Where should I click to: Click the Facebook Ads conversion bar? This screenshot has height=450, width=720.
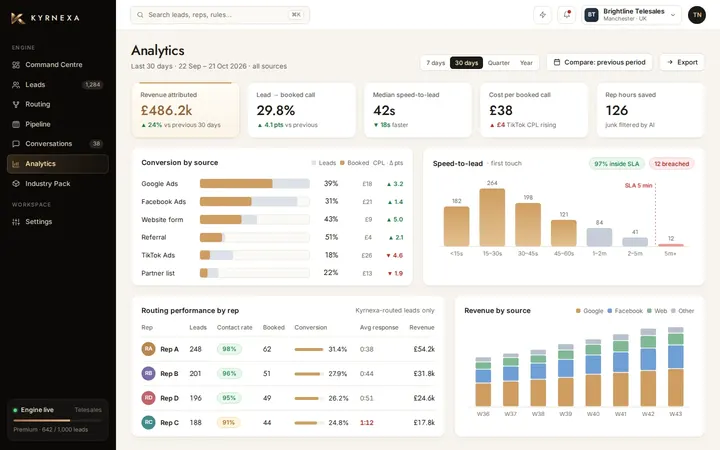[x=254, y=202]
